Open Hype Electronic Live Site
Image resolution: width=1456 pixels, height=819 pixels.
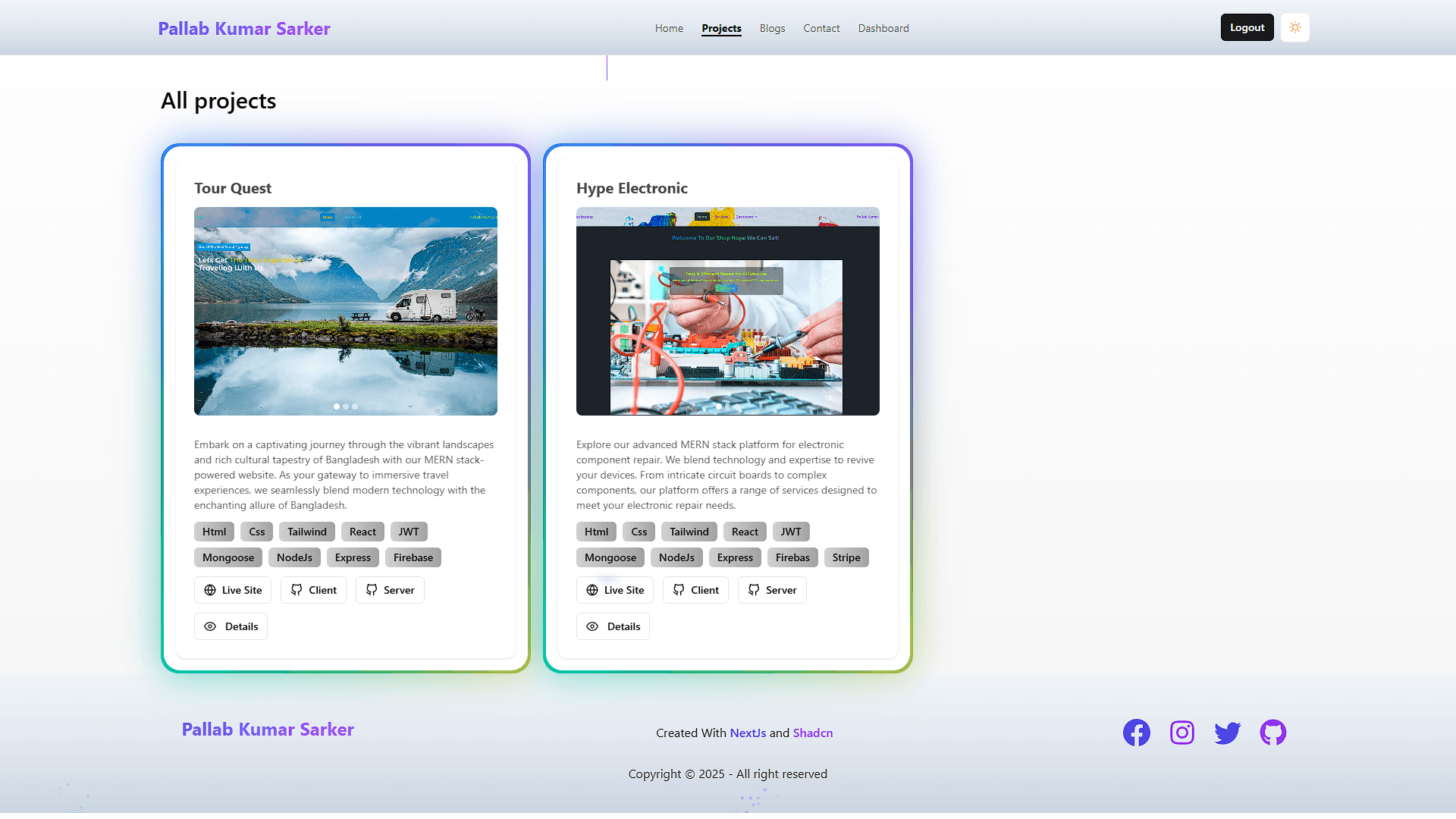[x=615, y=590]
